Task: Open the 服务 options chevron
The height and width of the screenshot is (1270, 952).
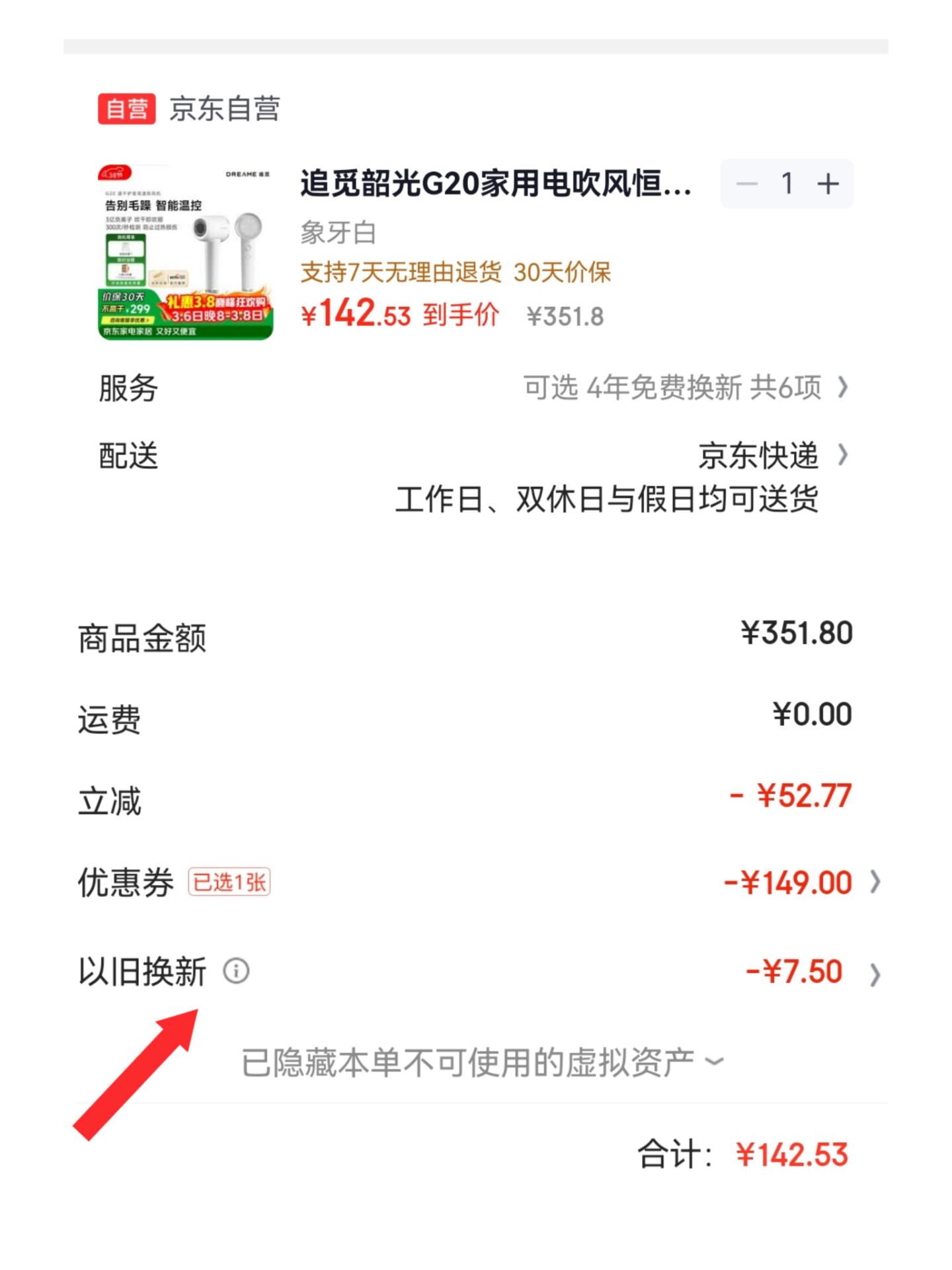Action: pyautogui.click(x=842, y=387)
